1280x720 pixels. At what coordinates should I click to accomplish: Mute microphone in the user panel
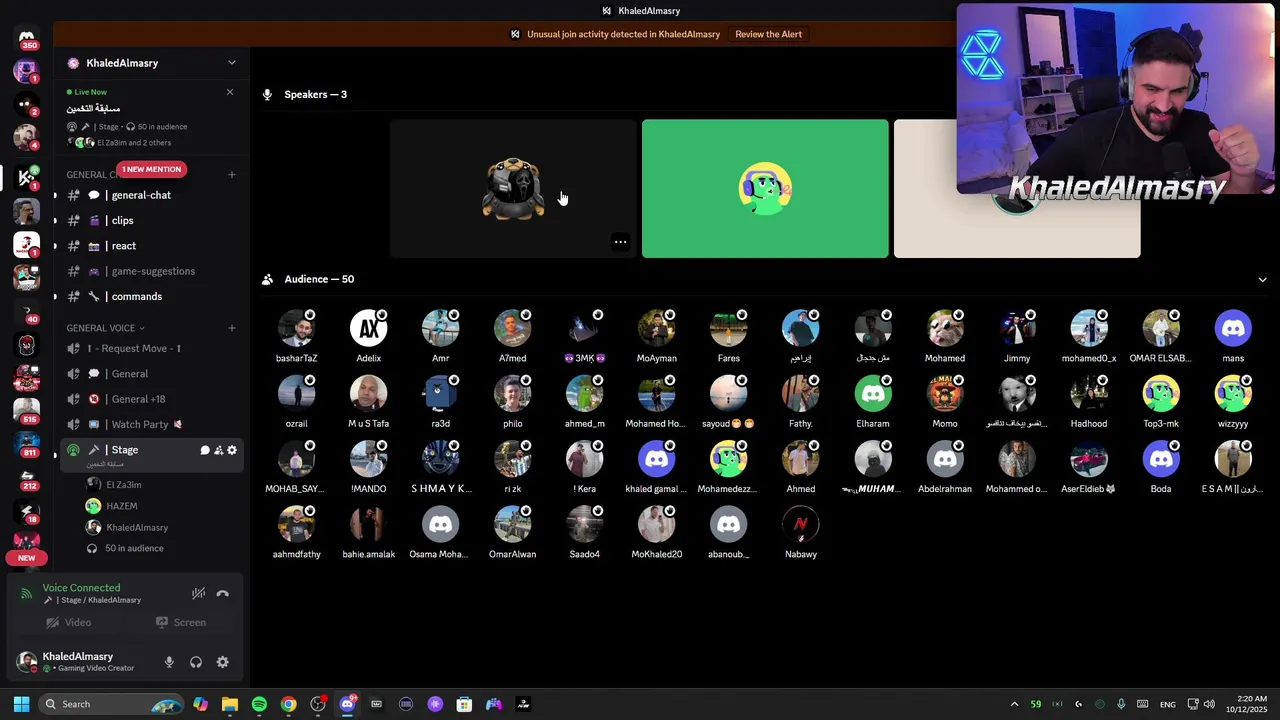point(169,662)
